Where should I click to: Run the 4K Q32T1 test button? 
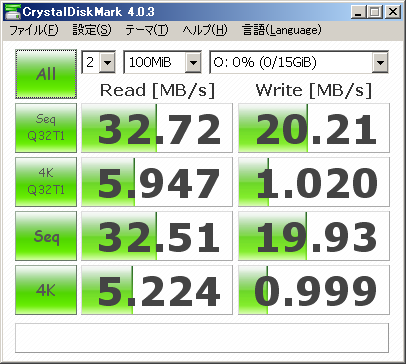46,182
